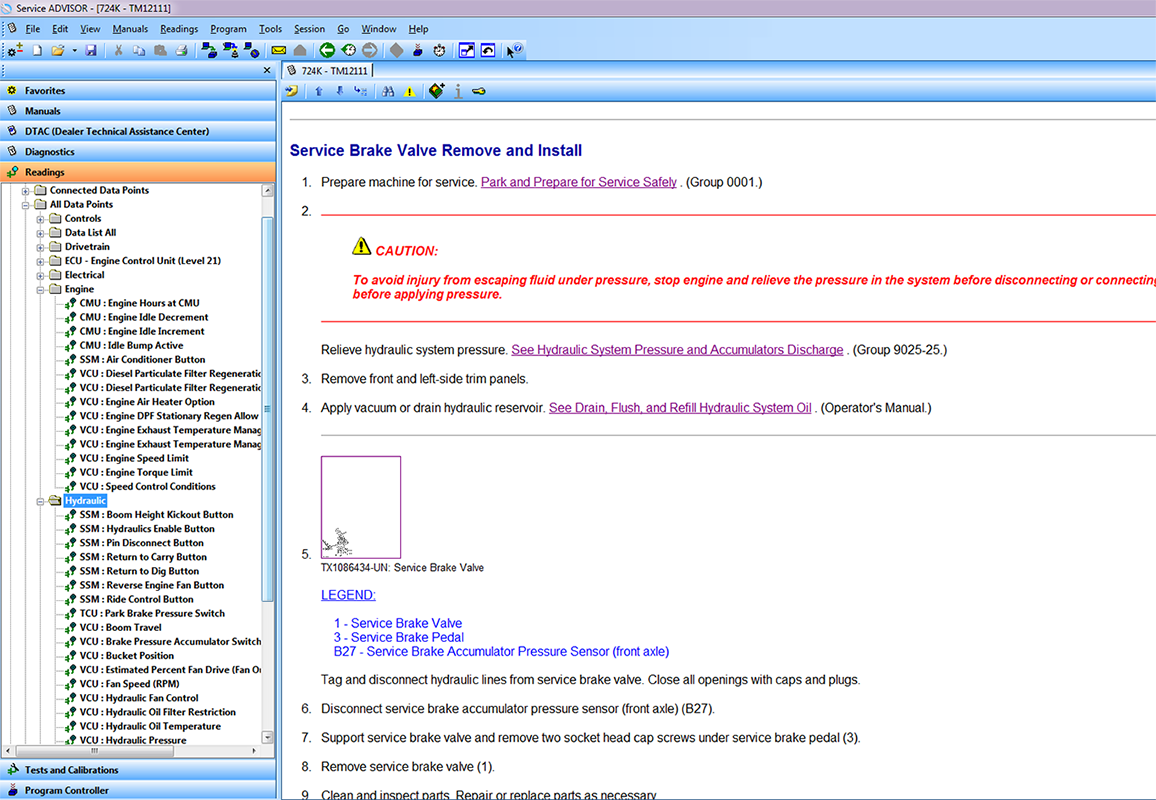
Task: Open Drain, Flush, and Refill Hydraulic System Oil link
Action: (x=680, y=408)
